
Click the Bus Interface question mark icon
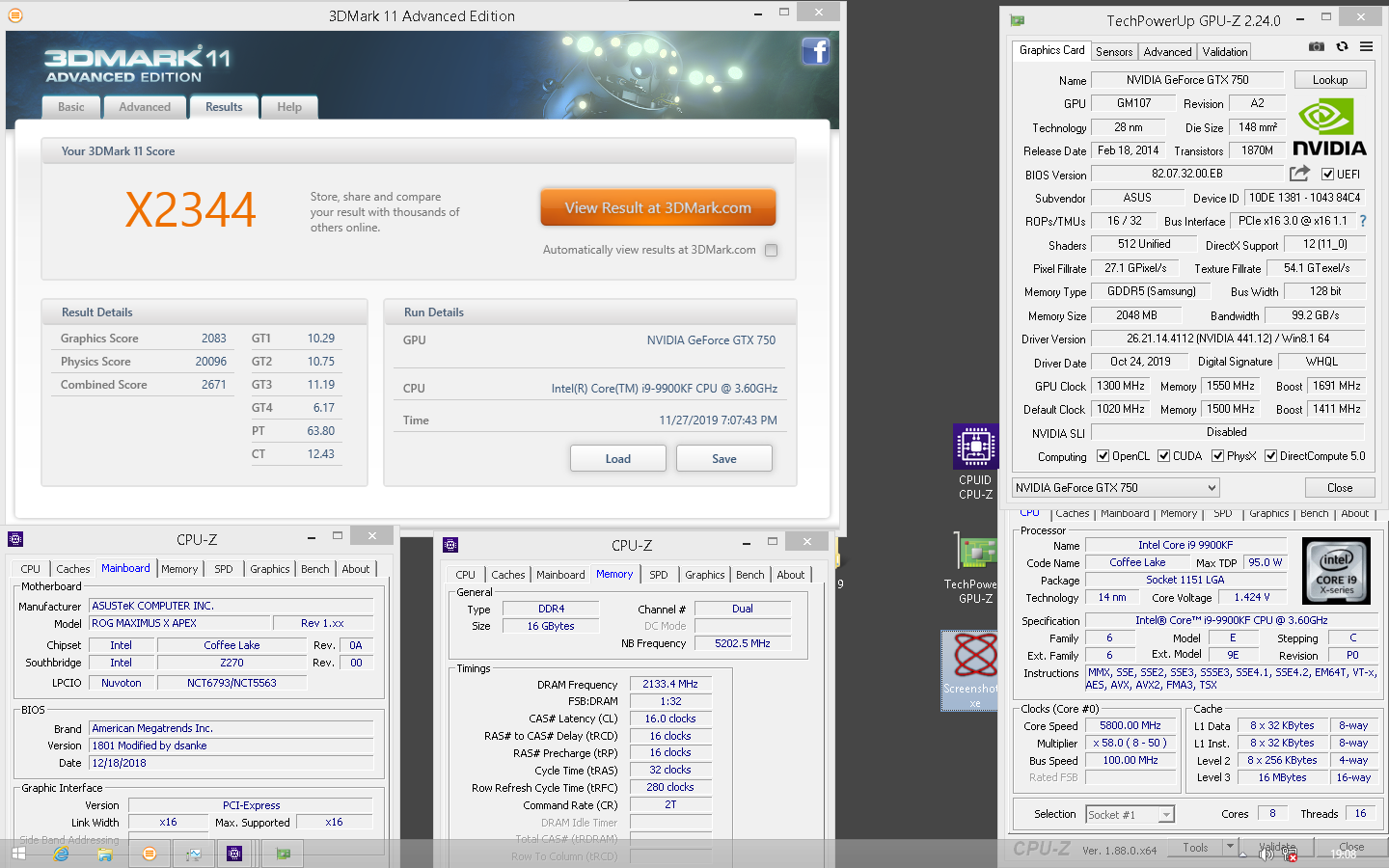coord(1363,221)
